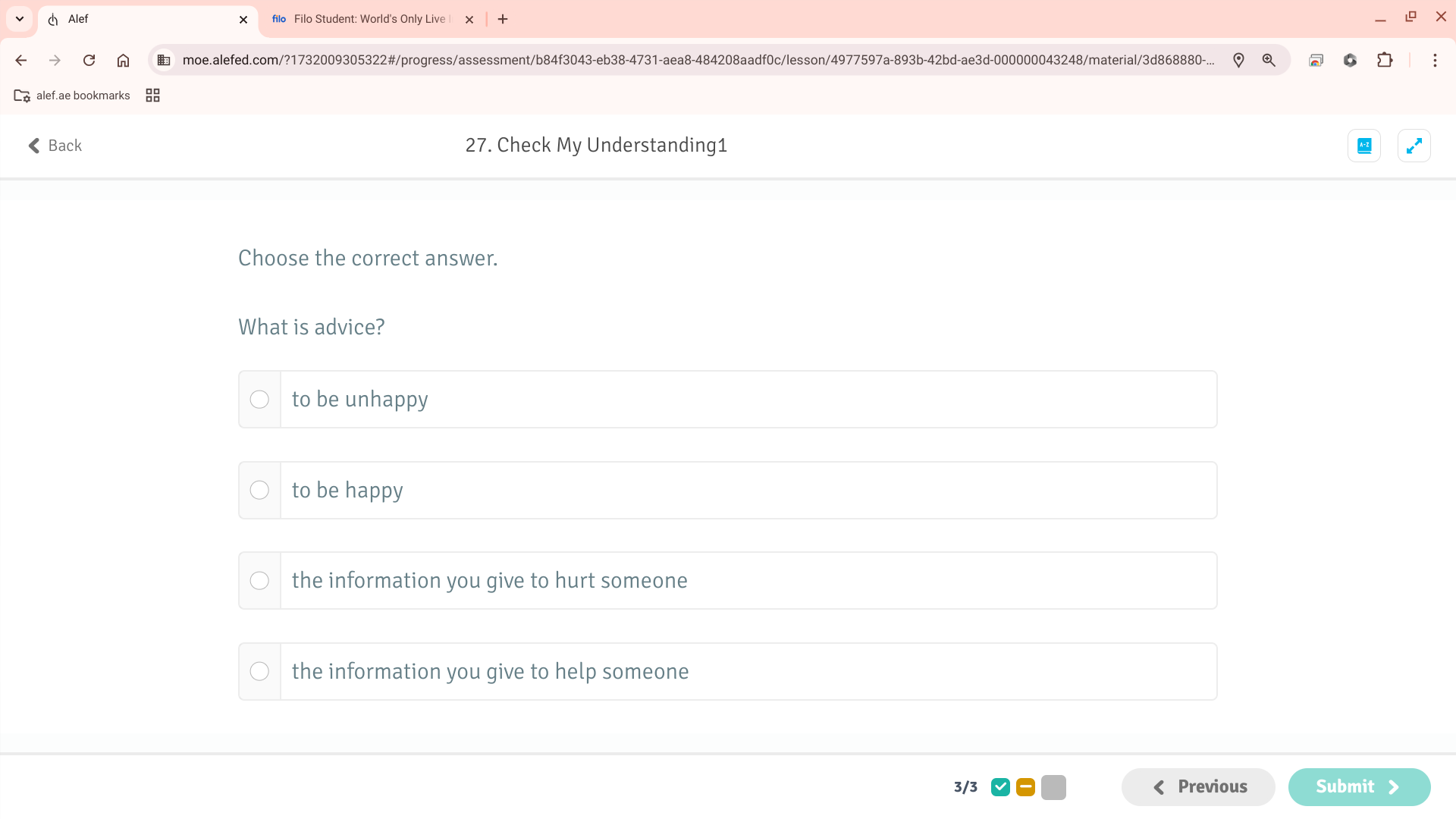The width and height of the screenshot is (1456, 819).
Task: Open the alef.ae bookmarks folder
Action: coord(72,96)
